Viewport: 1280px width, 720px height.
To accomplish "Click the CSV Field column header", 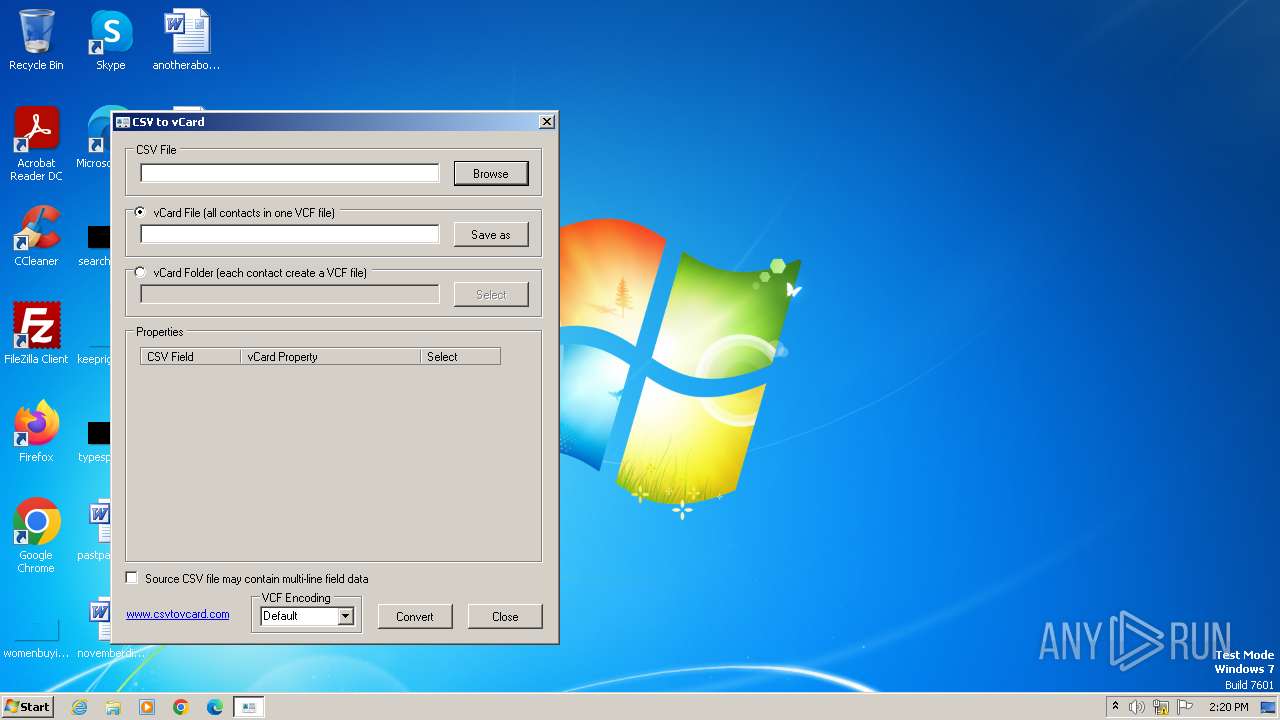I will pos(190,356).
